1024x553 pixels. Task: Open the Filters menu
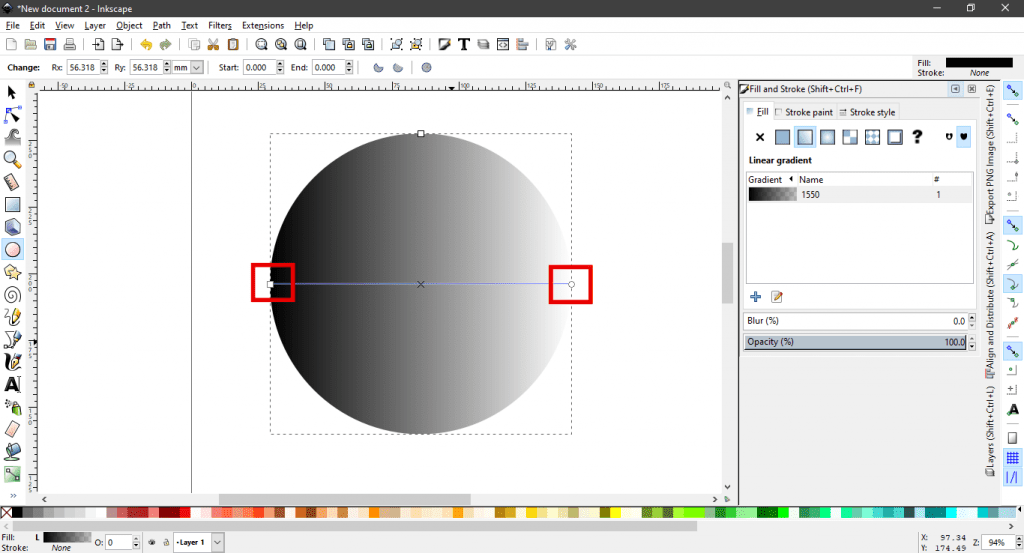[x=220, y=25]
